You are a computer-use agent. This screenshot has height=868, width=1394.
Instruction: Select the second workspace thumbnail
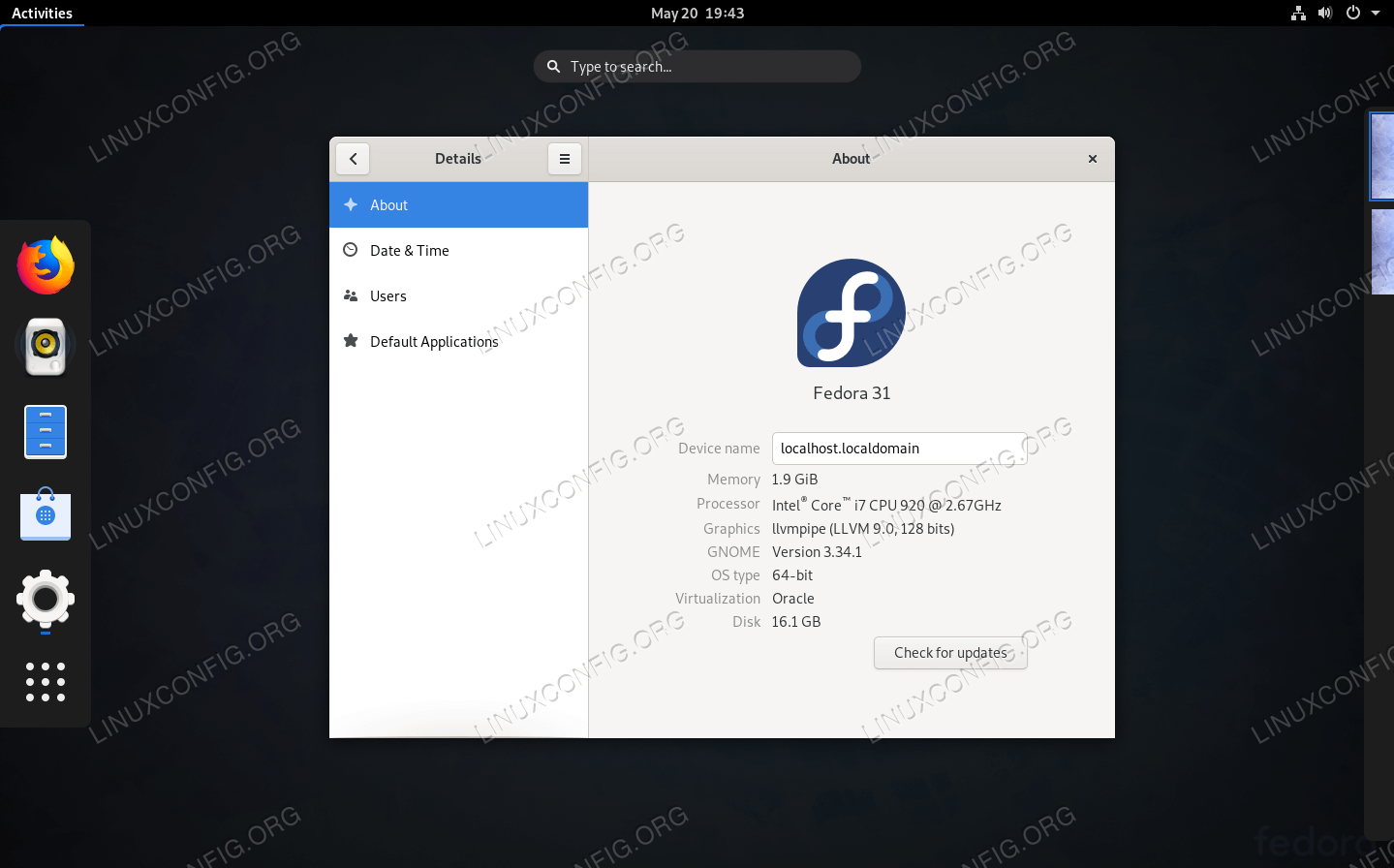tap(1382, 252)
